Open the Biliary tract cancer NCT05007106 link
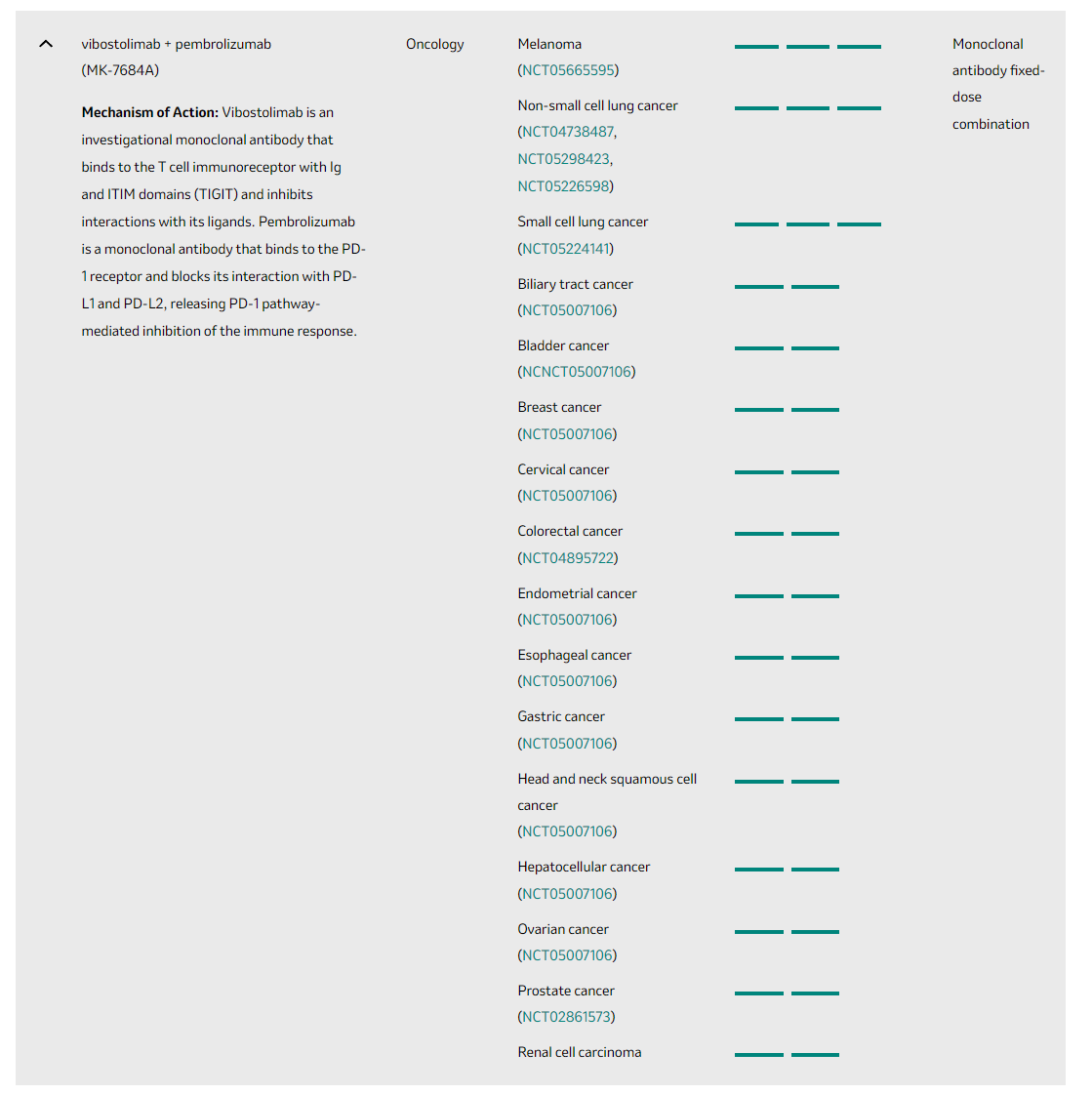Image resolution: width=1092 pixels, height=1094 pixels. click(567, 310)
